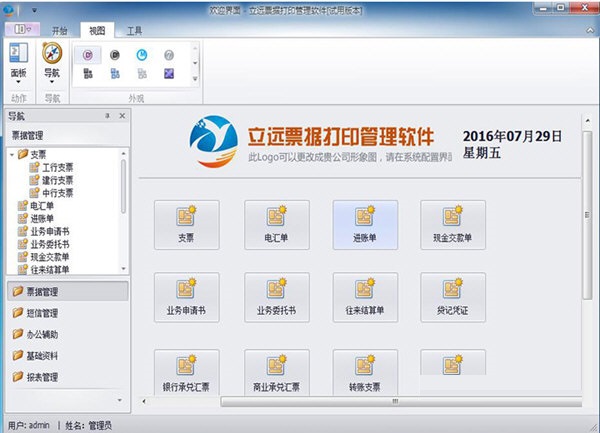Click the navigation tree scroll up arrow
Viewport: 600px width, 433px height.
(x=123, y=153)
